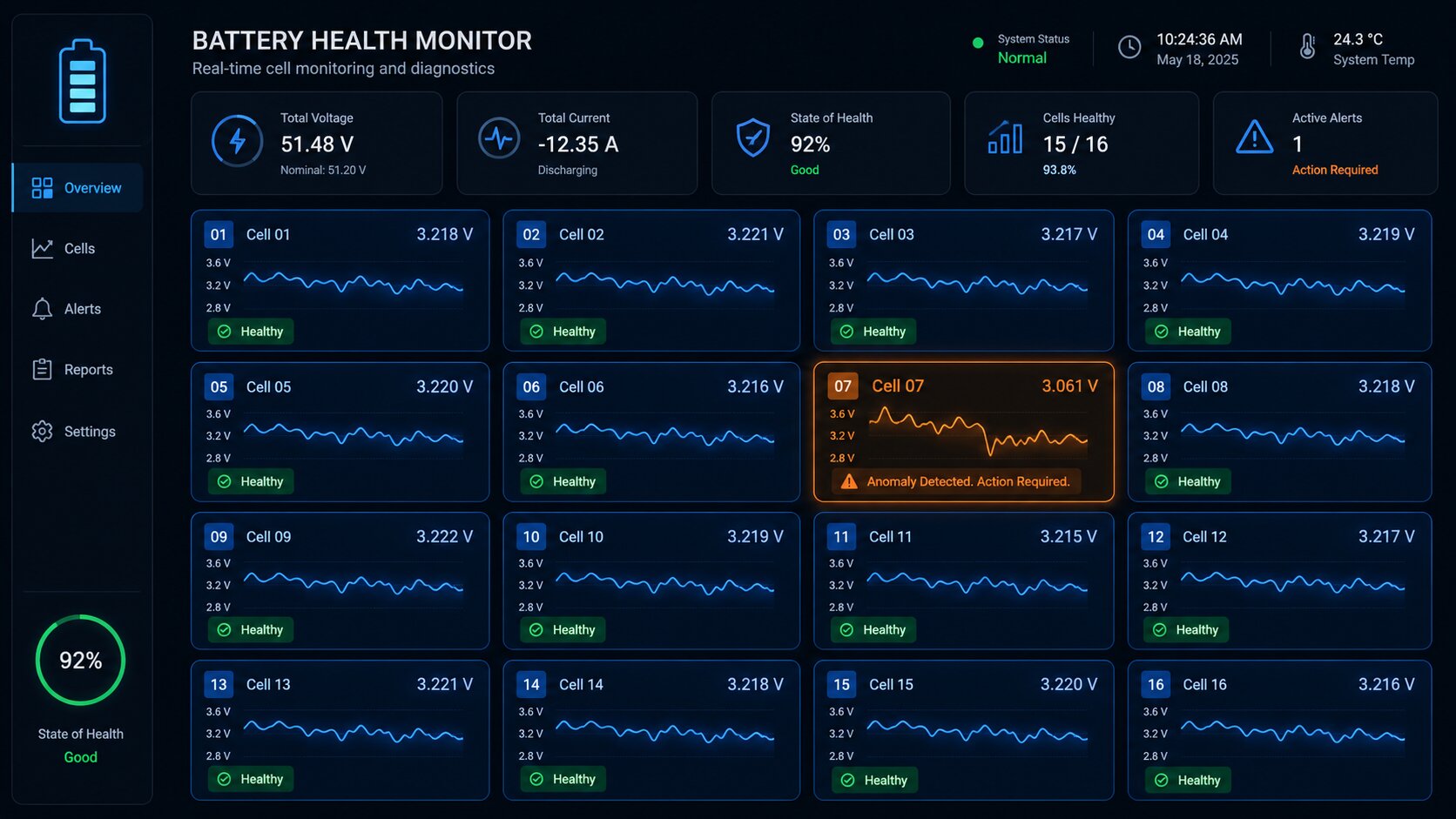Click the Total Current pulse icon
This screenshot has height=819, width=1456.
(499, 138)
